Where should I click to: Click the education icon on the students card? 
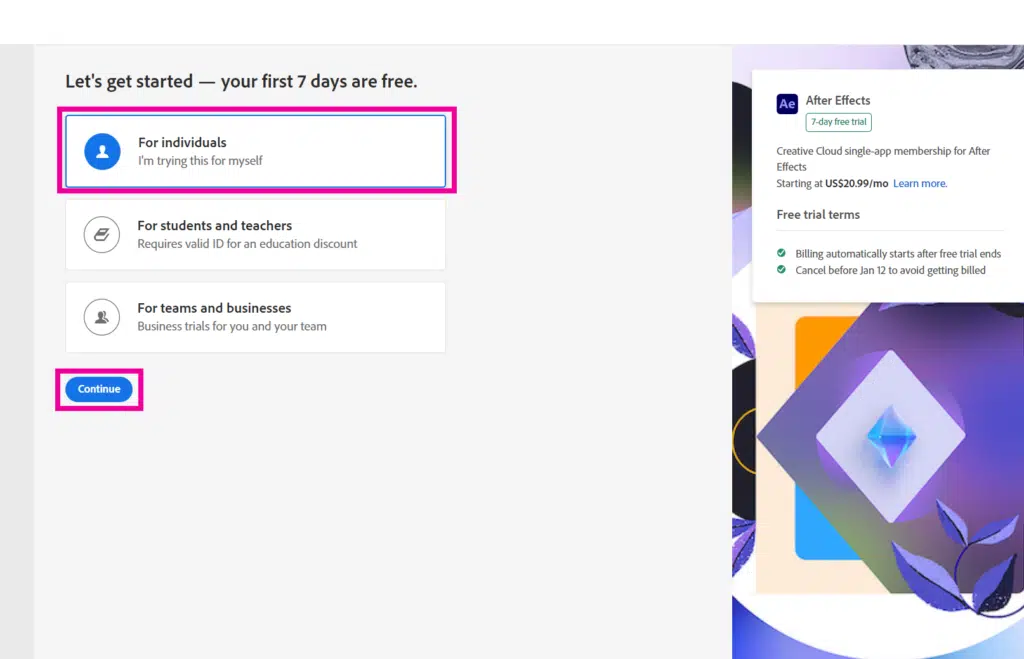tap(101, 234)
